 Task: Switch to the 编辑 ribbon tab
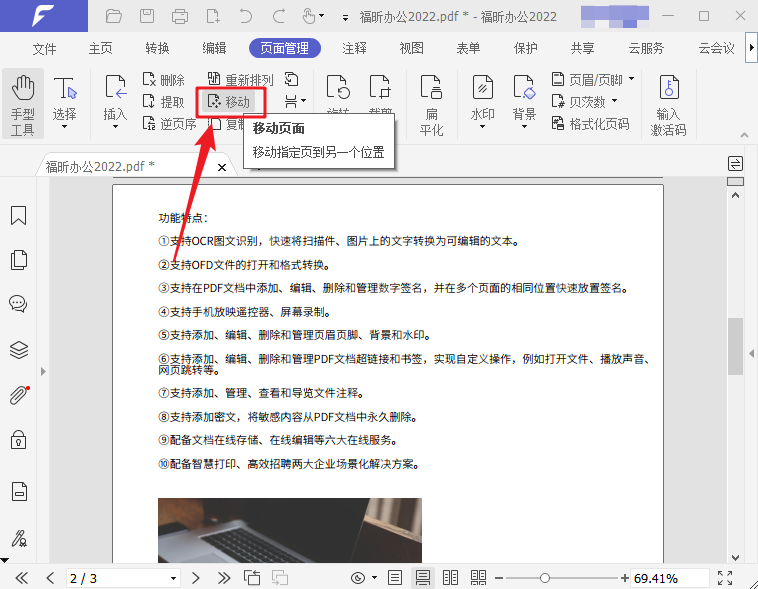tap(214, 48)
